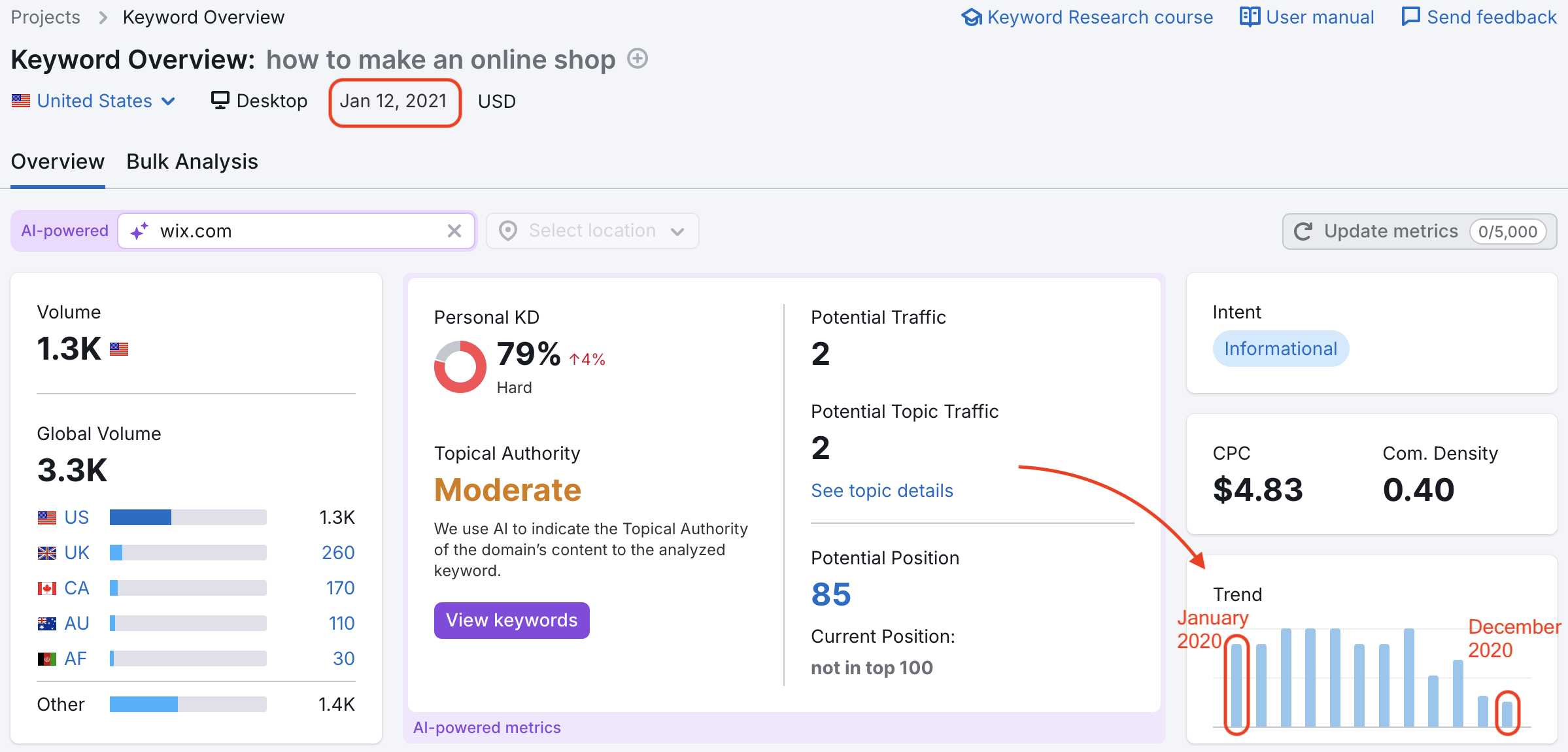This screenshot has height=752, width=1568.
Task: Go to Projects breadcrumb
Action: (x=46, y=17)
